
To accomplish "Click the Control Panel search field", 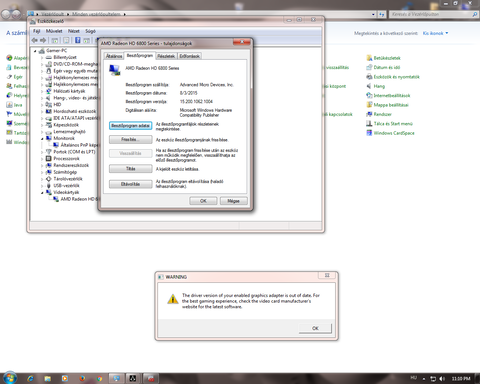I will point(433,14).
